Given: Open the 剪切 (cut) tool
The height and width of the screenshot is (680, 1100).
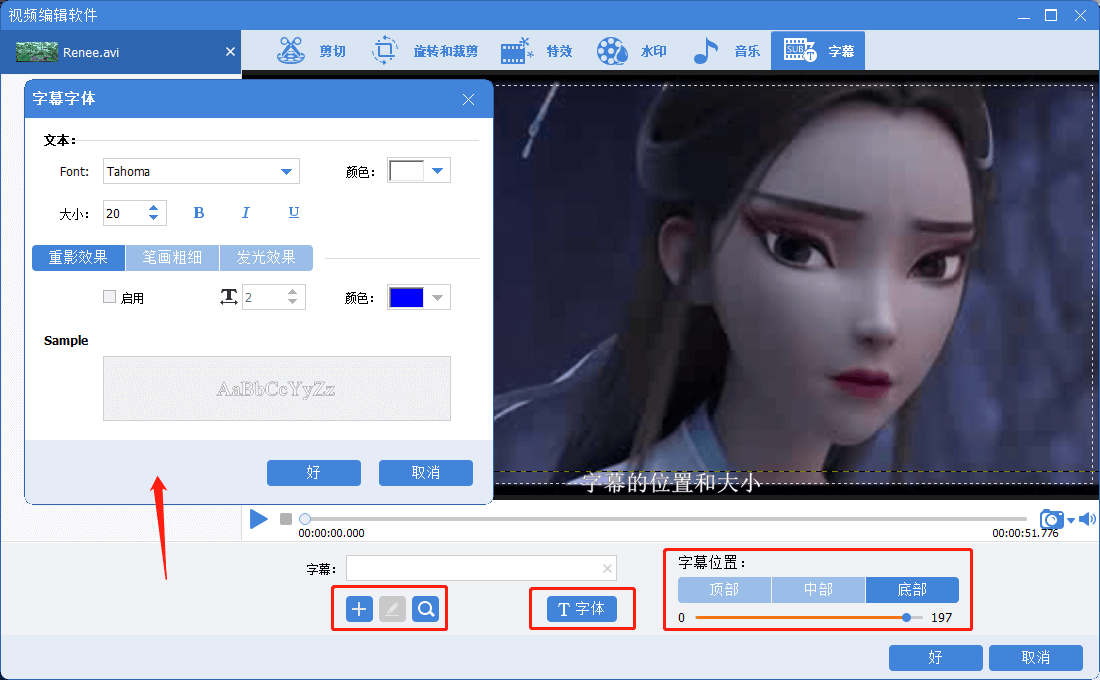Looking at the screenshot, I should coord(311,51).
